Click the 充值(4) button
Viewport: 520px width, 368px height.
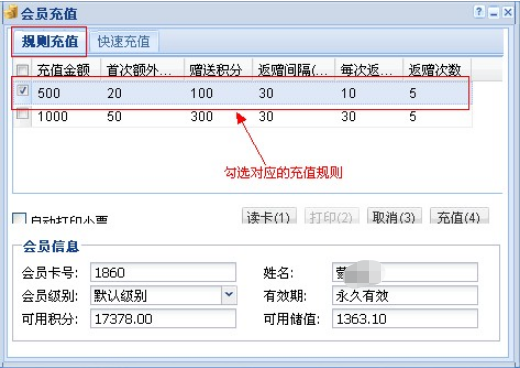(459, 216)
